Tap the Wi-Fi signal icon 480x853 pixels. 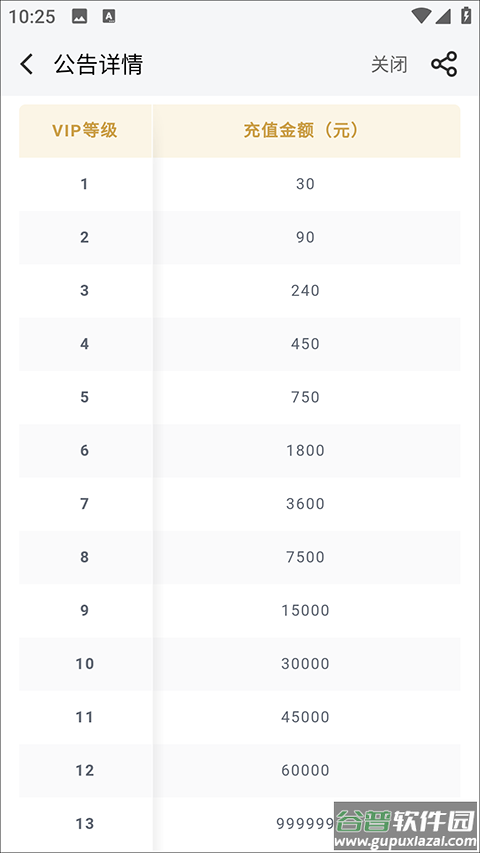[x=420, y=16]
